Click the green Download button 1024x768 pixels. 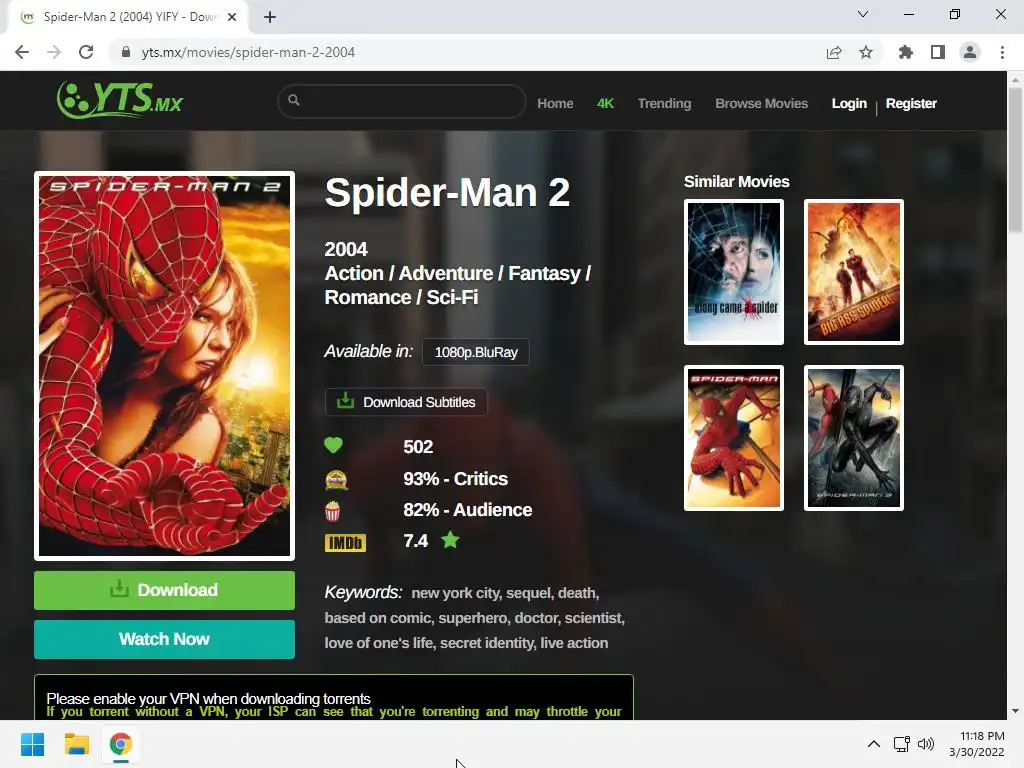coord(165,590)
